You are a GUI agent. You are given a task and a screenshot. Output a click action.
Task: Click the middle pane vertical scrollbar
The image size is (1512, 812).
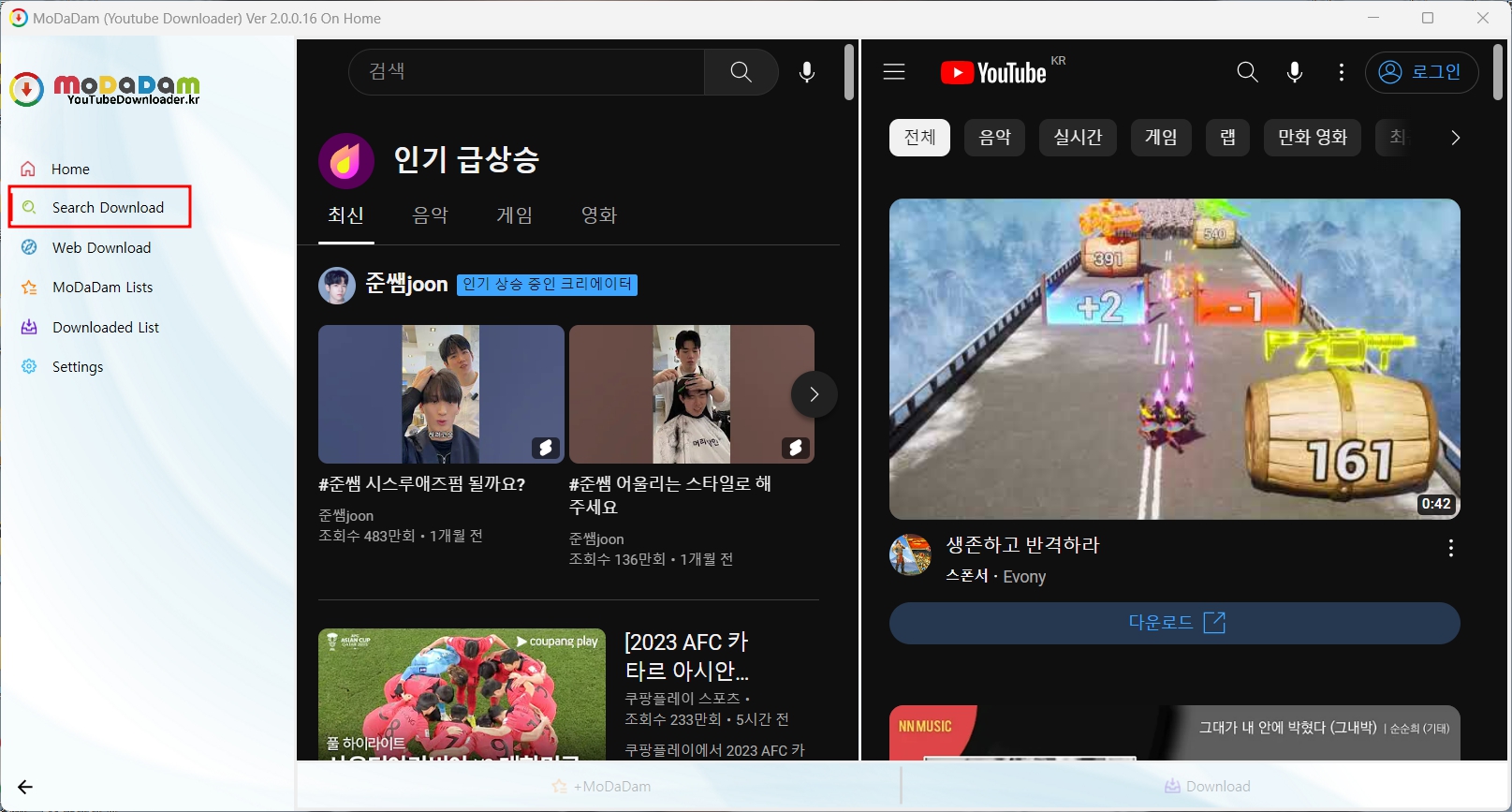point(848,71)
